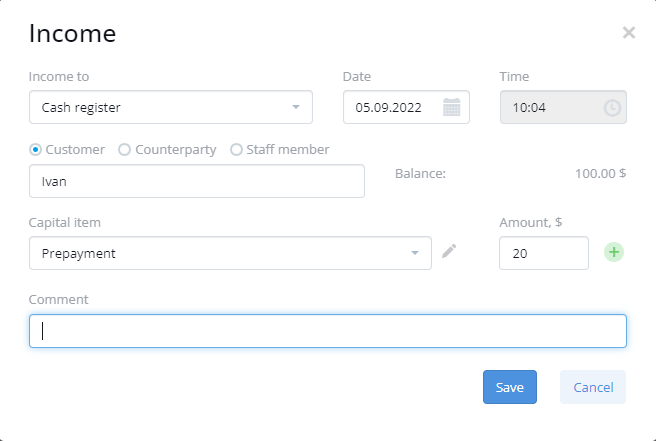This screenshot has width=656, height=441.
Task: Expand the Capital item Prepayment dropdown
Action: tap(230, 253)
